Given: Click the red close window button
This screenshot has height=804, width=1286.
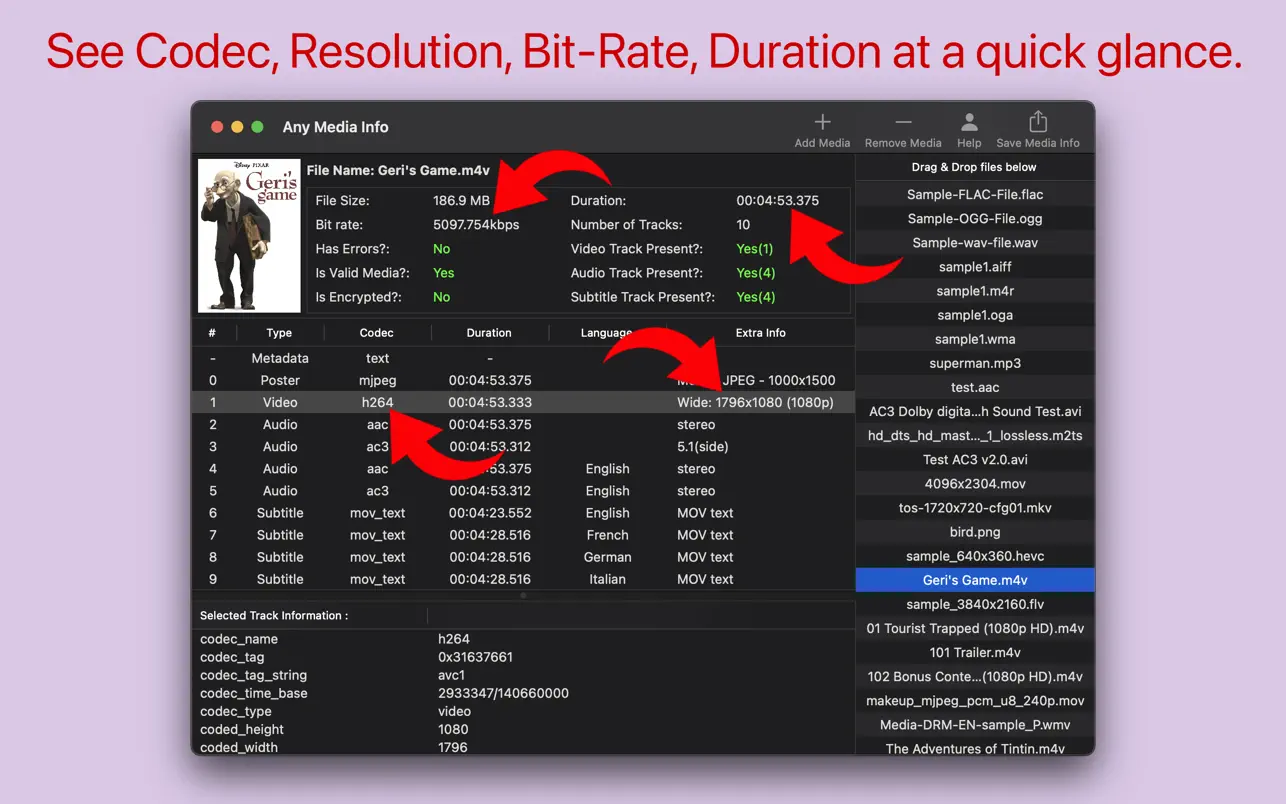Looking at the screenshot, I should coord(217,127).
